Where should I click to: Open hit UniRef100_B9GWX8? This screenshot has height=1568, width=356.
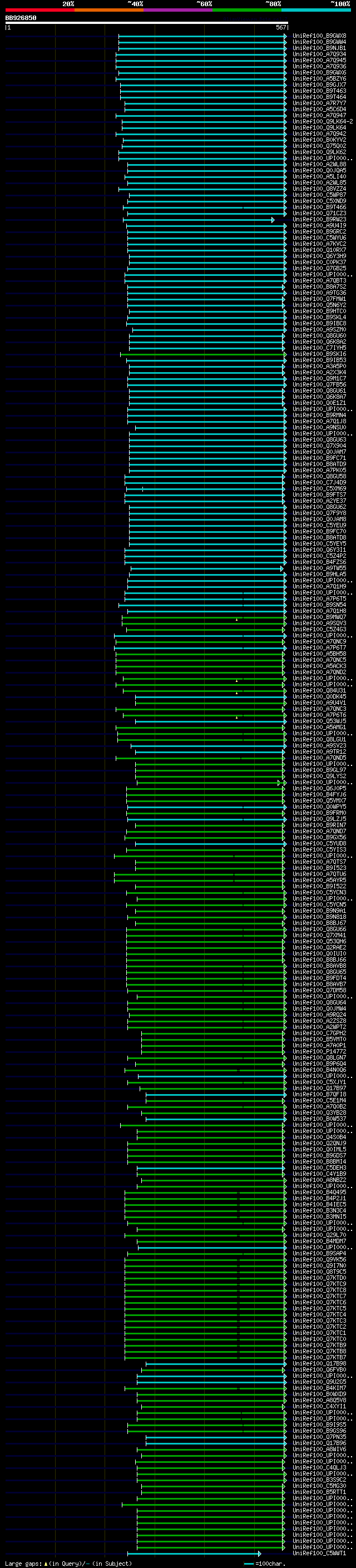(319, 36)
